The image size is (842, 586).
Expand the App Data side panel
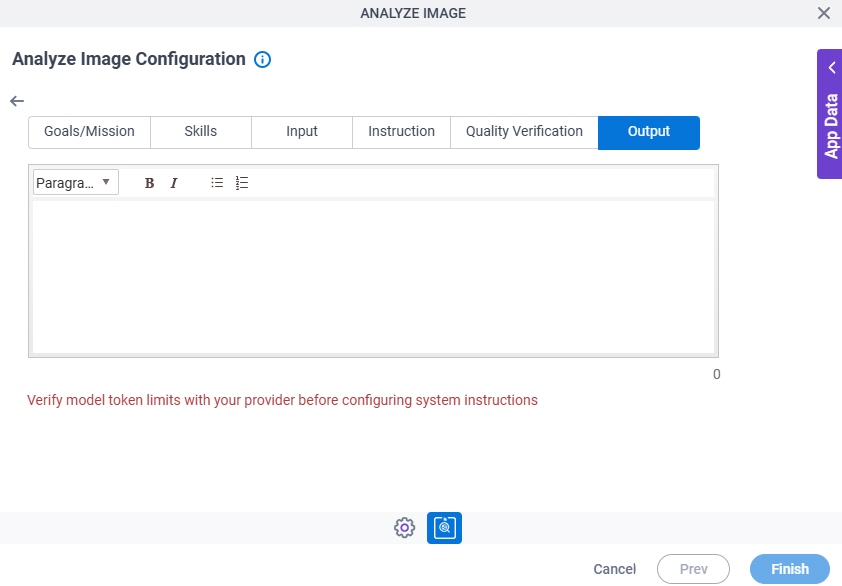click(x=830, y=114)
